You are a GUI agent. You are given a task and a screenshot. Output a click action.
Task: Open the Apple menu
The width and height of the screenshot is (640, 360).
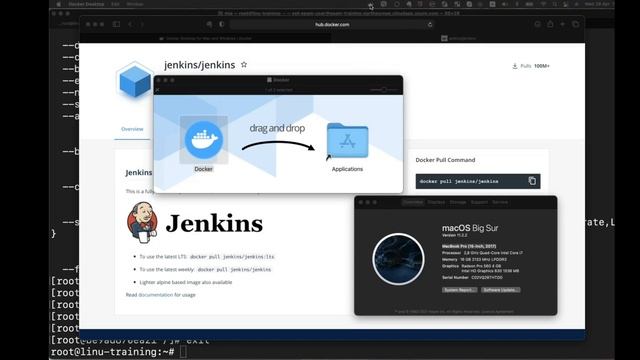[58, 4]
